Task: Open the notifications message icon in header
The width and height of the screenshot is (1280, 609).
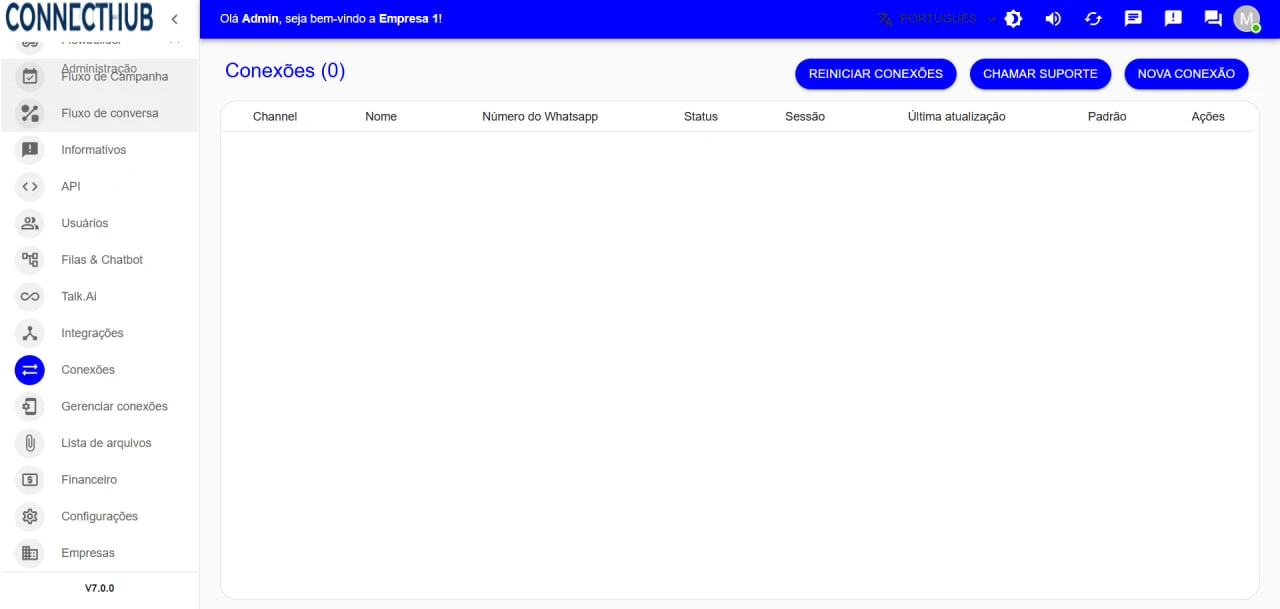Action: [1133, 19]
